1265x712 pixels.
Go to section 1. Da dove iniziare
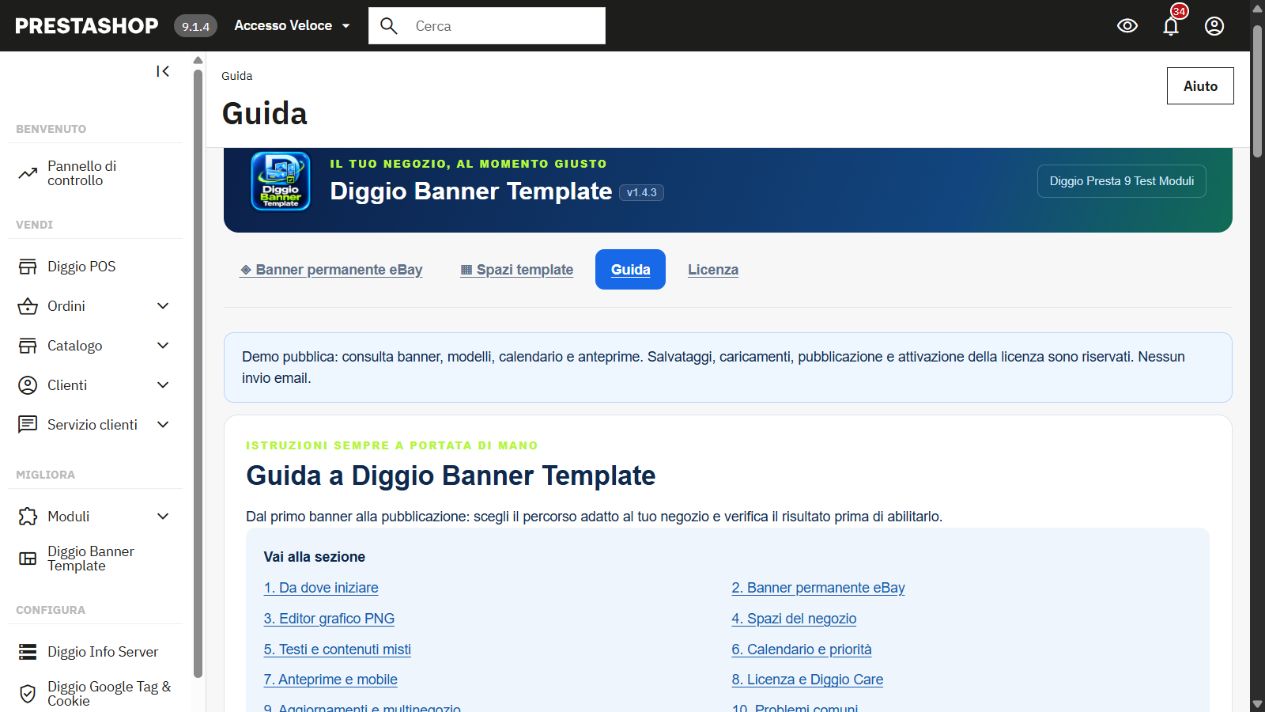click(x=321, y=588)
